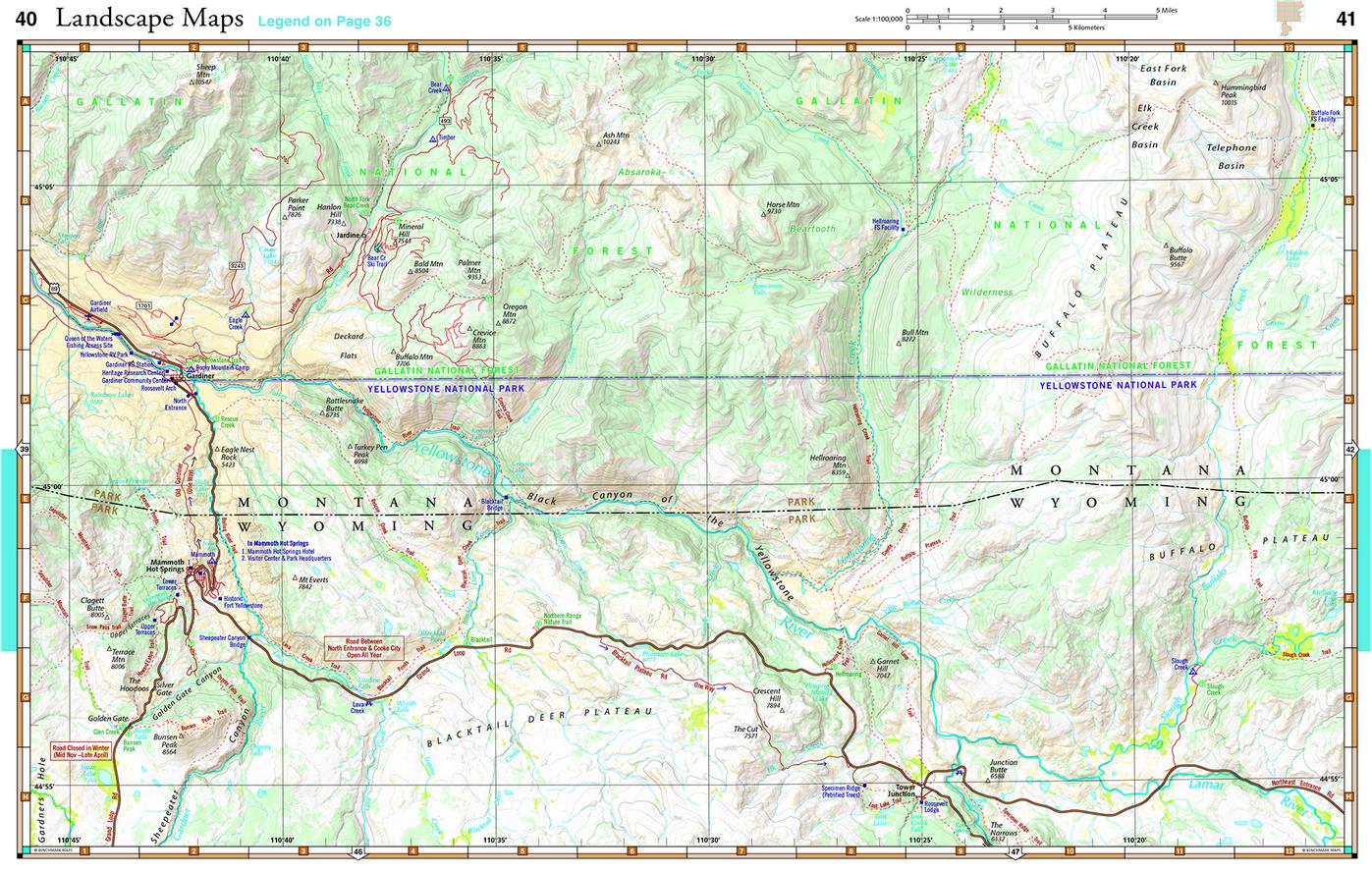Click the Hellroaring FS Facility marker
The width and height of the screenshot is (1372, 873).
point(904,230)
